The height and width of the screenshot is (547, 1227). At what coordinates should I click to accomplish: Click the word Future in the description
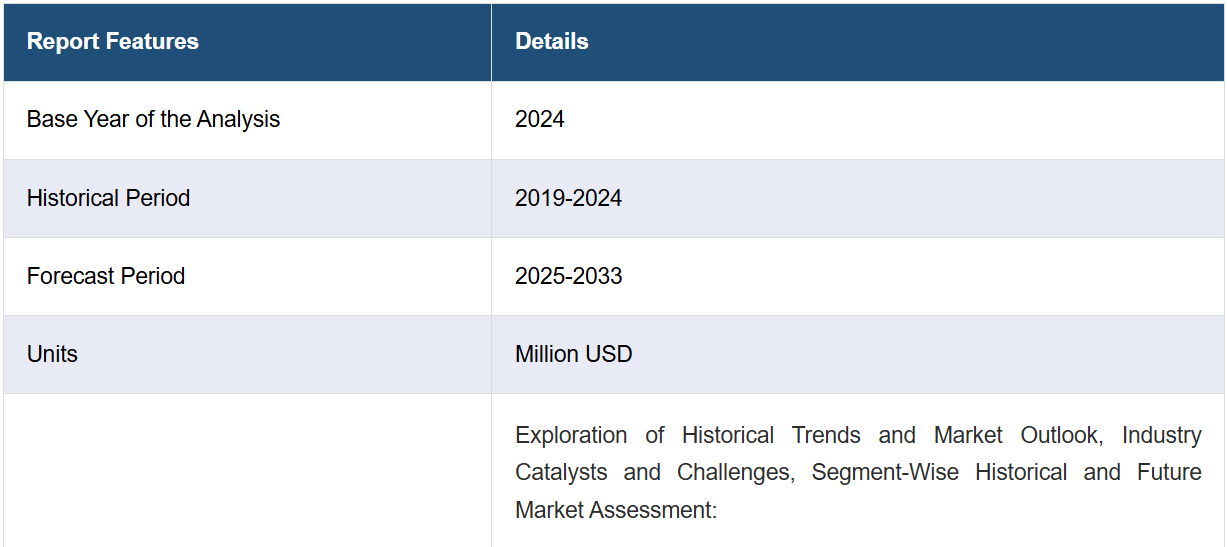(1169, 472)
